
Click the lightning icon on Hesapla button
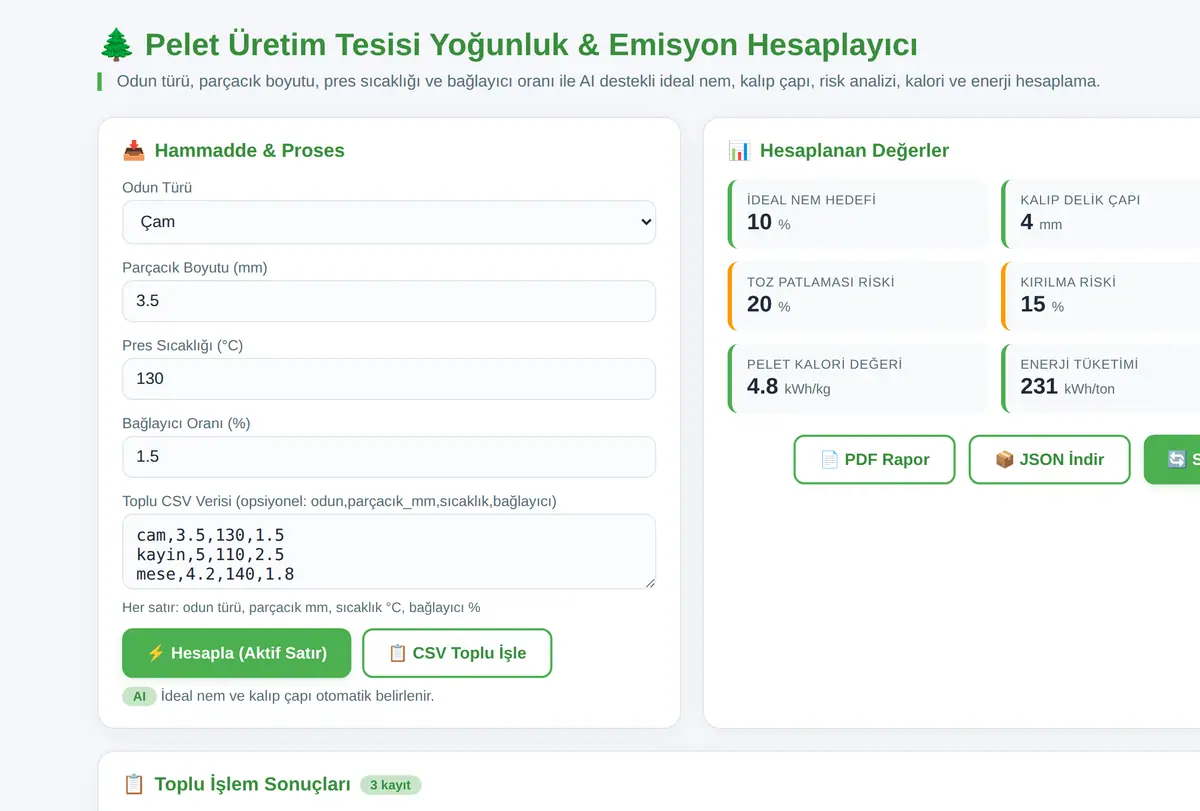click(156, 653)
